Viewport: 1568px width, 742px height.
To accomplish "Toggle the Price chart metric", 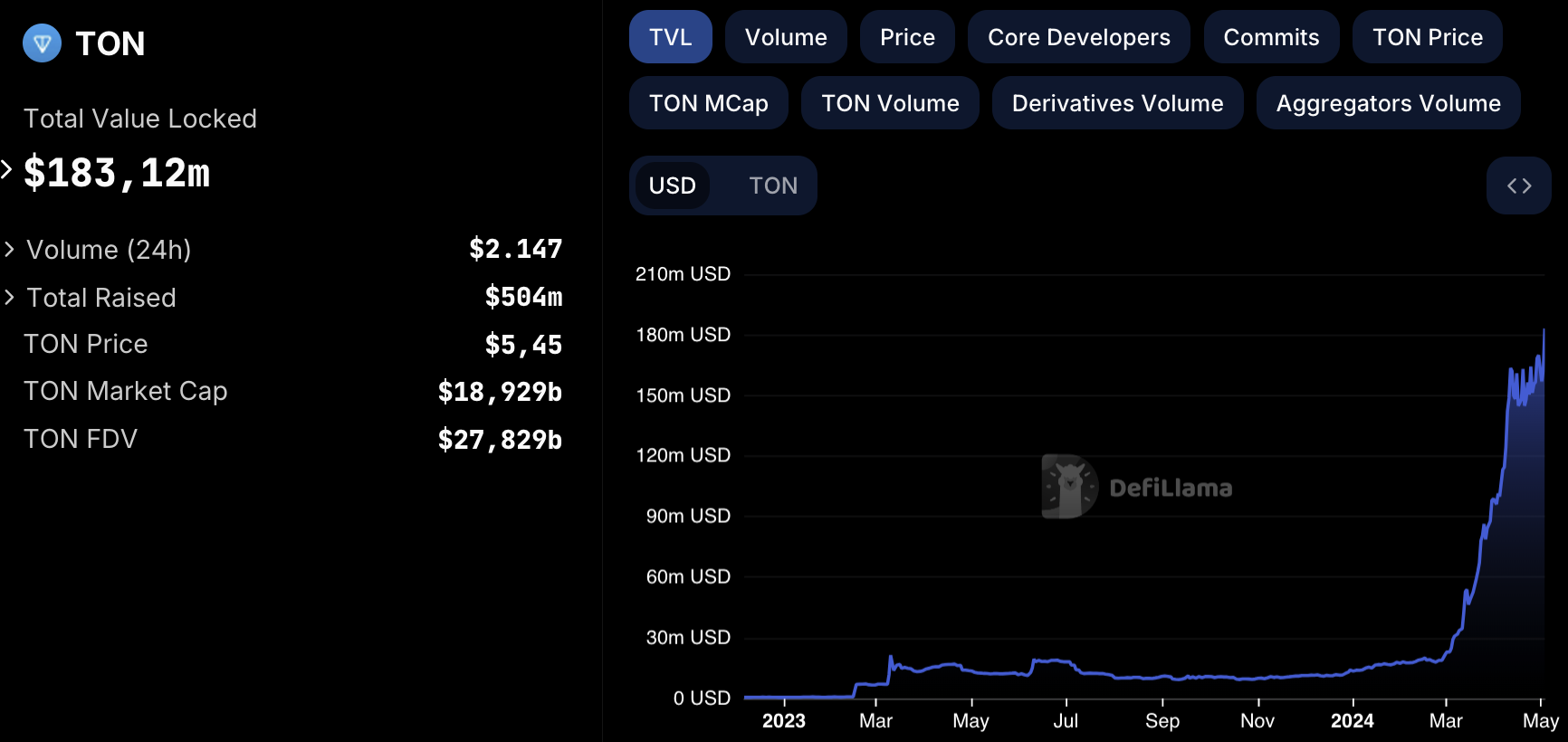I will click(907, 37).
